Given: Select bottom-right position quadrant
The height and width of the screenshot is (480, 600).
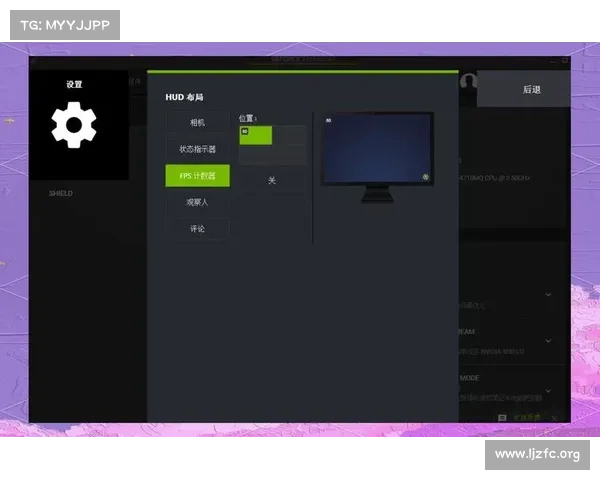Looking at the screenshot, I should tap(289, 156).
